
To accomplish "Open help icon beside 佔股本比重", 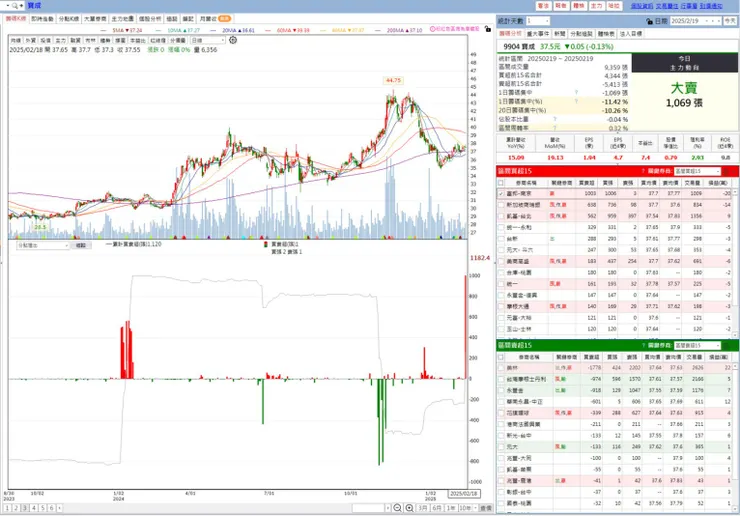I will click(x=555, y=119).
